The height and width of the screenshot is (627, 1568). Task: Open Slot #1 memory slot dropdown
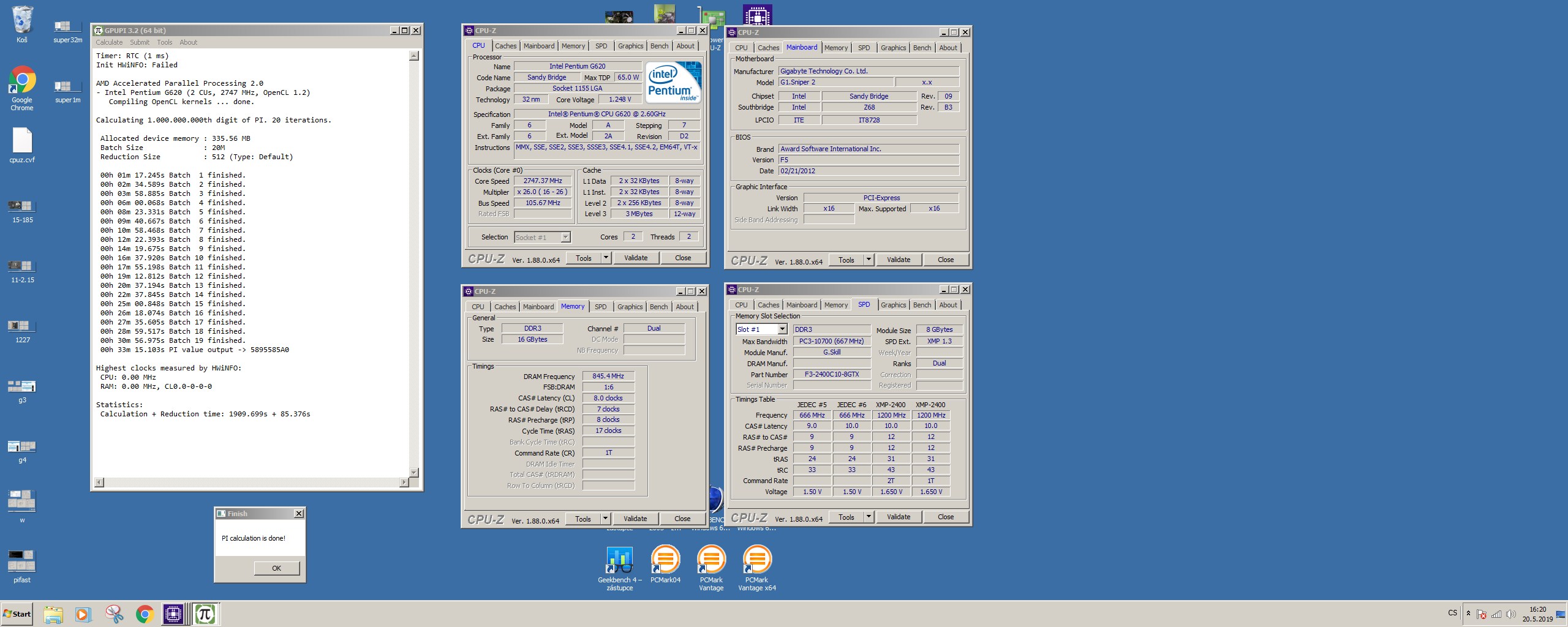782,329
